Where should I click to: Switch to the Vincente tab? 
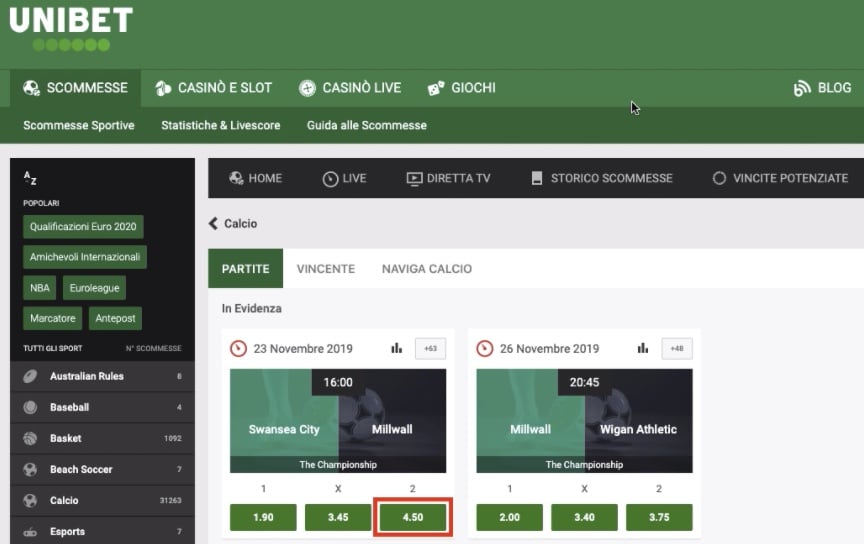coord(325,269)
